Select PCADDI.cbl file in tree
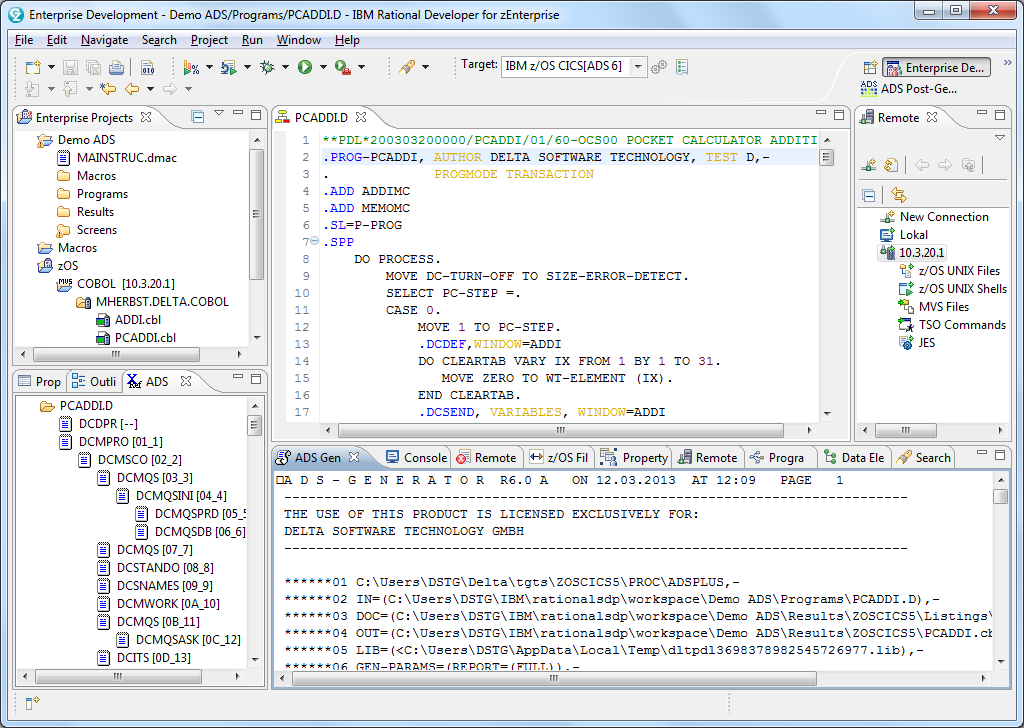The width and height of the screenshot is (1024, 728). pyautogui.click(x=145, y=338)
